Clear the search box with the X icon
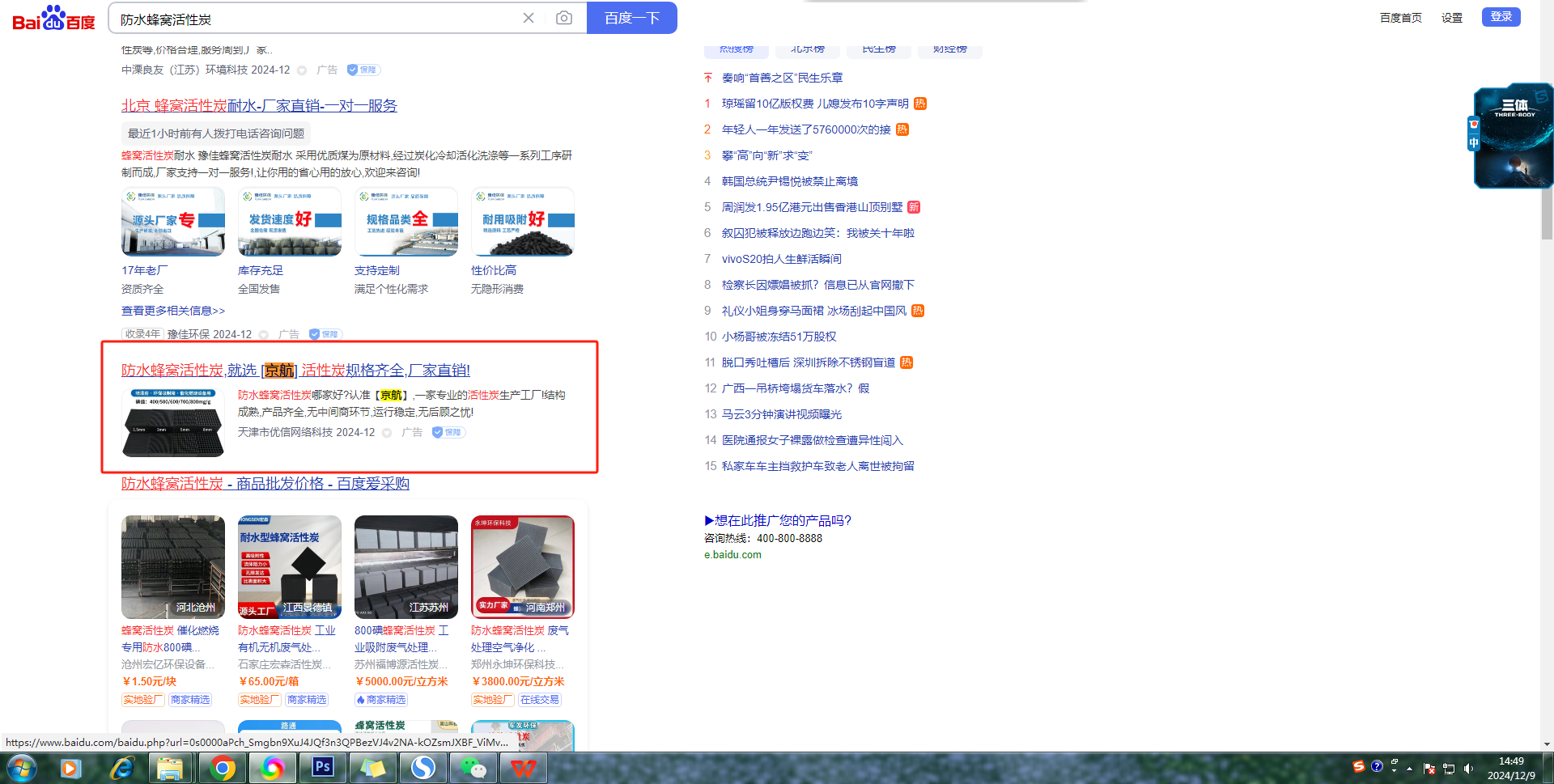 529,18
